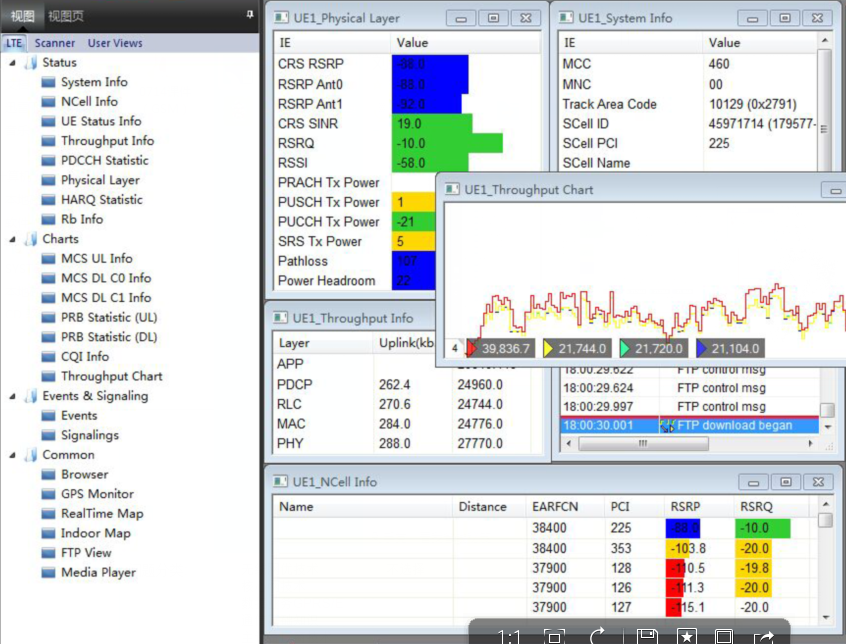Viewport: 846px width, 644px height.
Task: Click the blue 21,104.0 chart legend marker
Action: click(731, 348)
